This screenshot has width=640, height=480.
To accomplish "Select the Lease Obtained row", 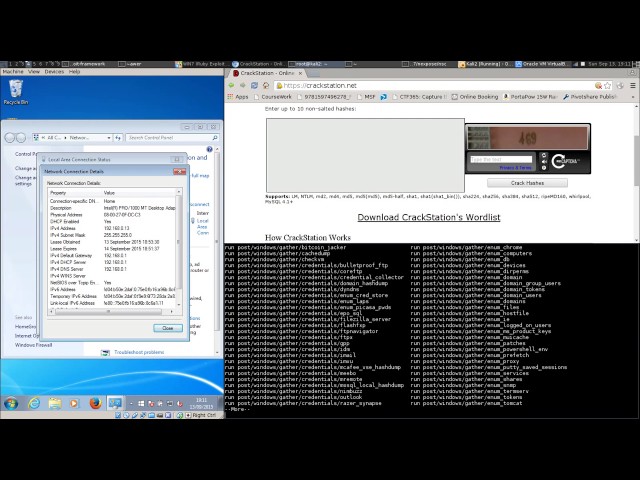I will (112, 242).
